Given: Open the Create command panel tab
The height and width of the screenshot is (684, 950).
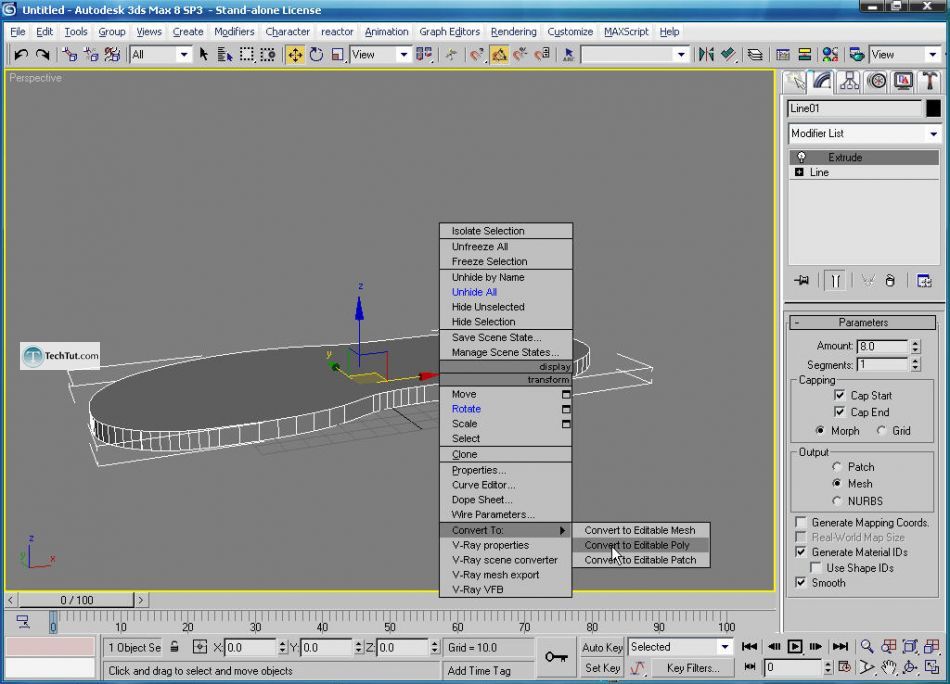Looking at the screenshot, I should coord(795,82).
